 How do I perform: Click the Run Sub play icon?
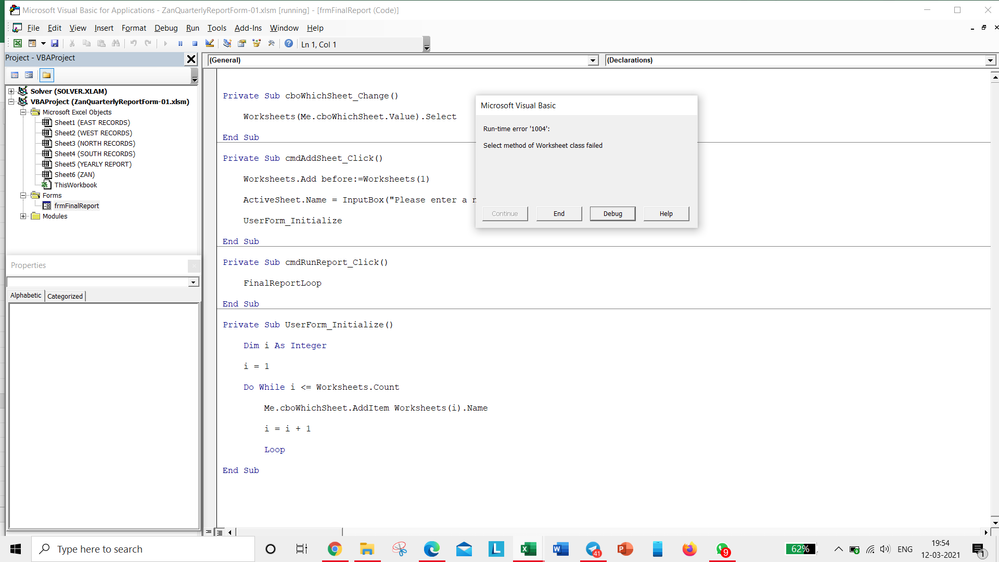click(165, 43)
